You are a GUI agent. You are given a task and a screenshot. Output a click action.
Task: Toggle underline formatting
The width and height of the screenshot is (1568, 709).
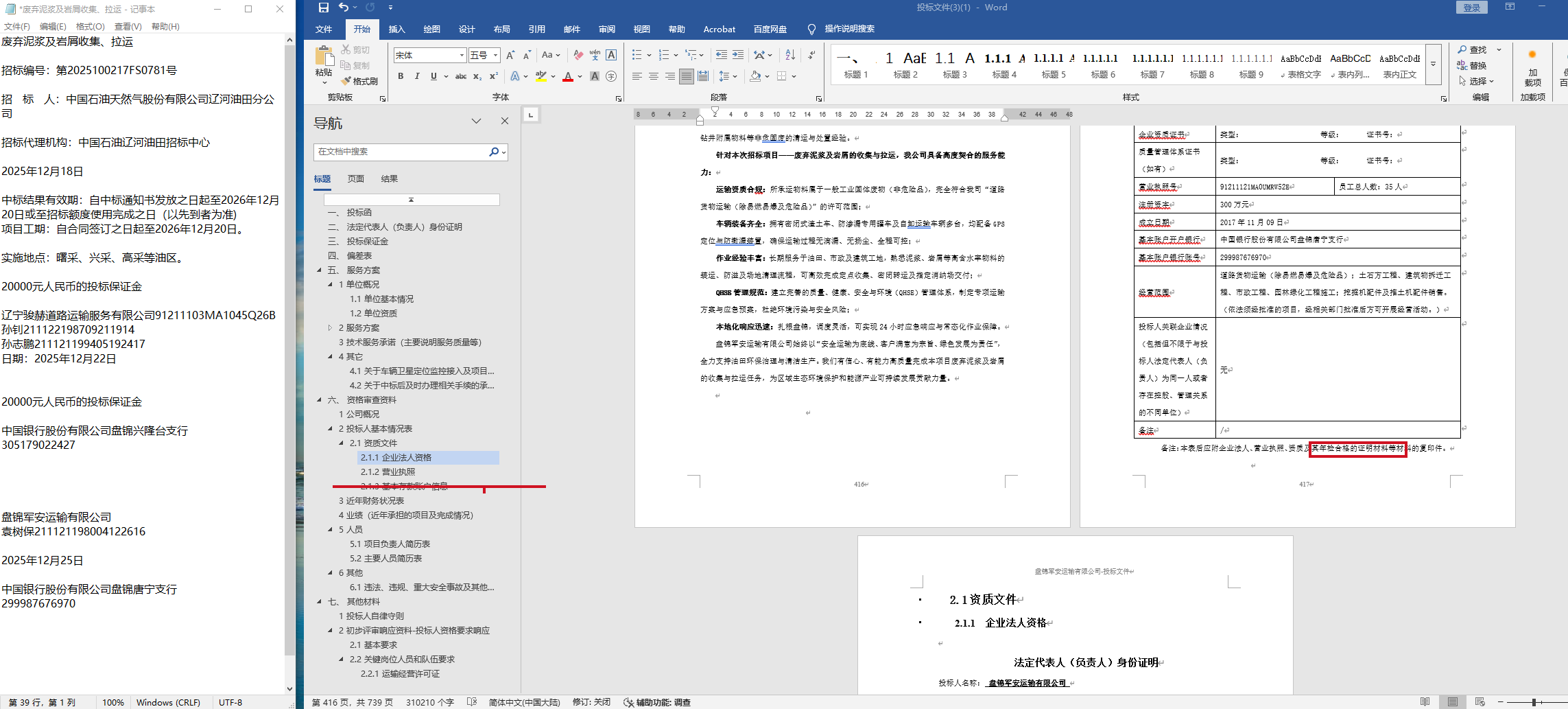[433, 76]
